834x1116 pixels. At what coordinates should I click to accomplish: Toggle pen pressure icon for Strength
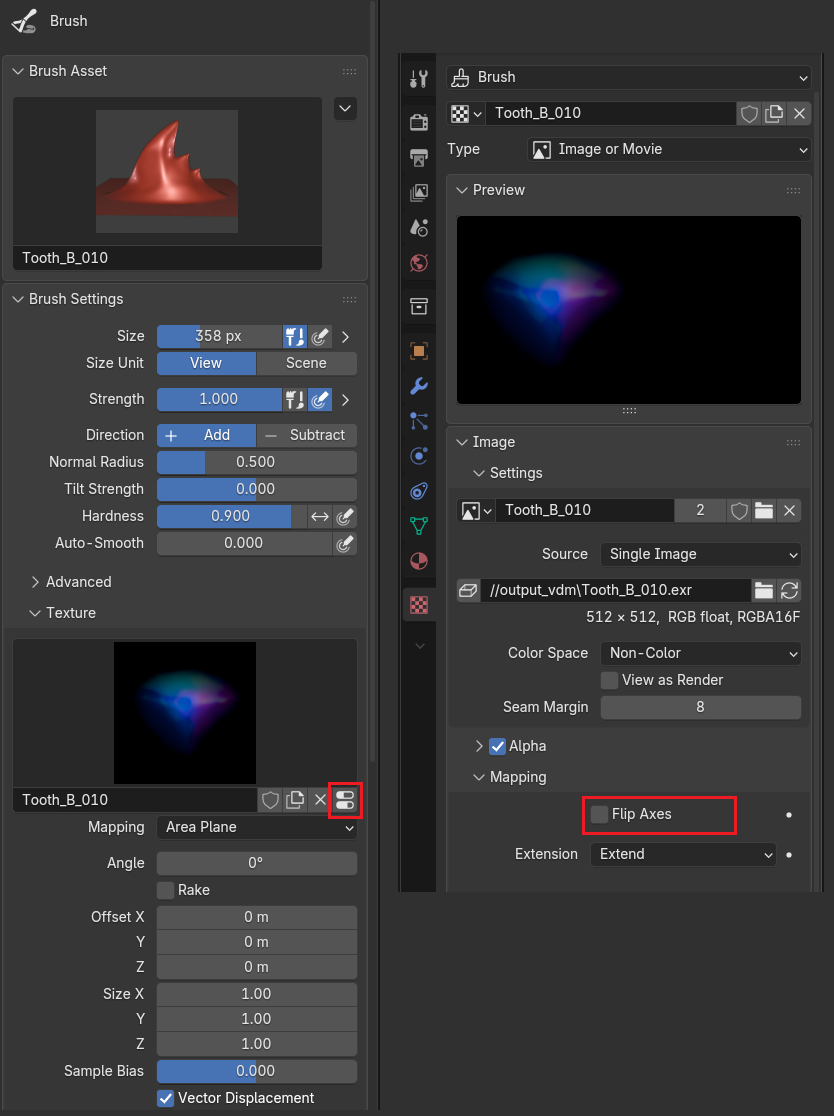(320, 399)
